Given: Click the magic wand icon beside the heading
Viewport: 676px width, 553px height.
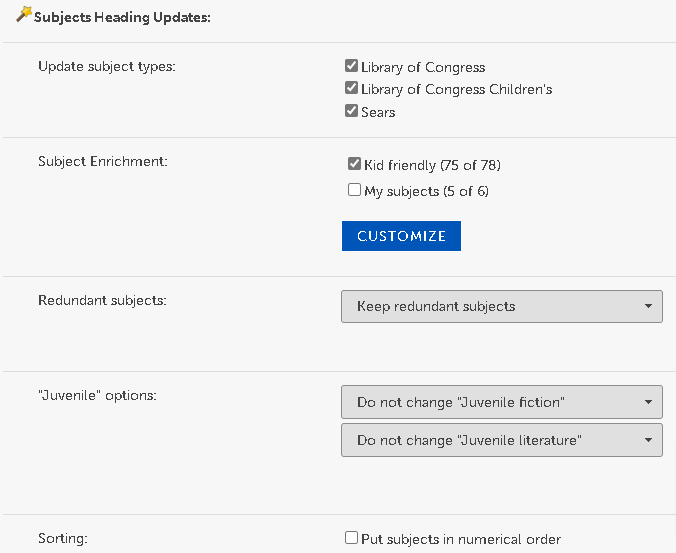Looking at the screenshot, I should (x=24, y=14).
